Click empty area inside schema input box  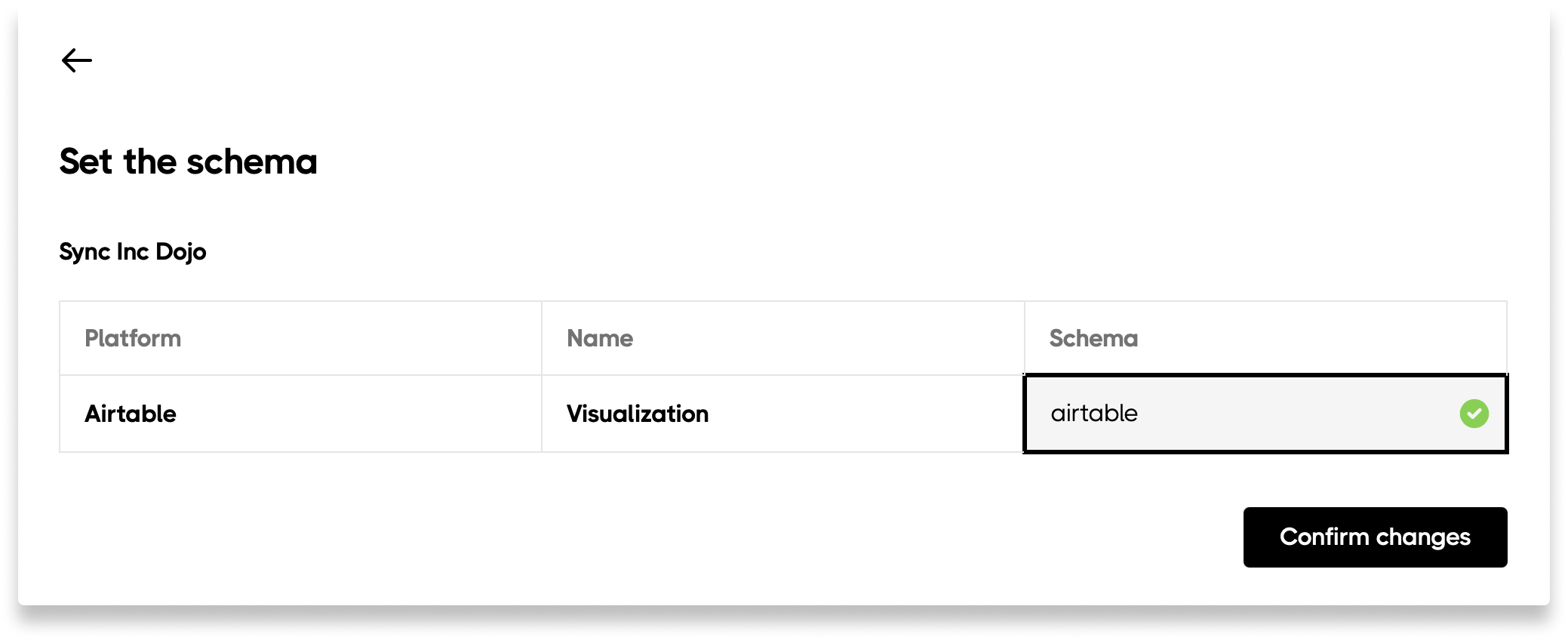pos(1298,414)
